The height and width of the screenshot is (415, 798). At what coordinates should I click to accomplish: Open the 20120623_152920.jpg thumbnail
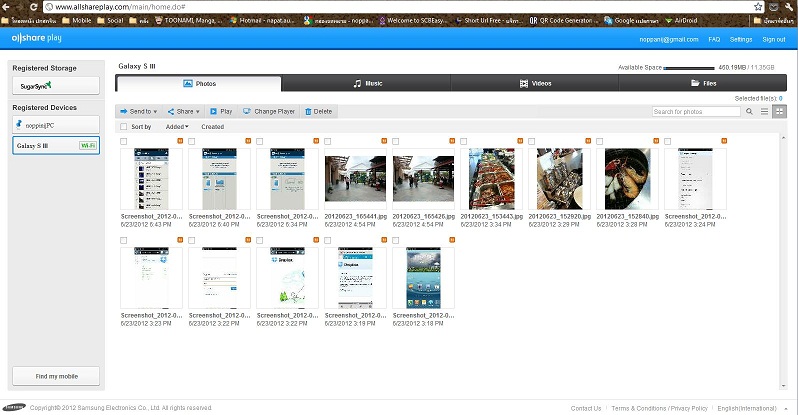pos(559,179)
